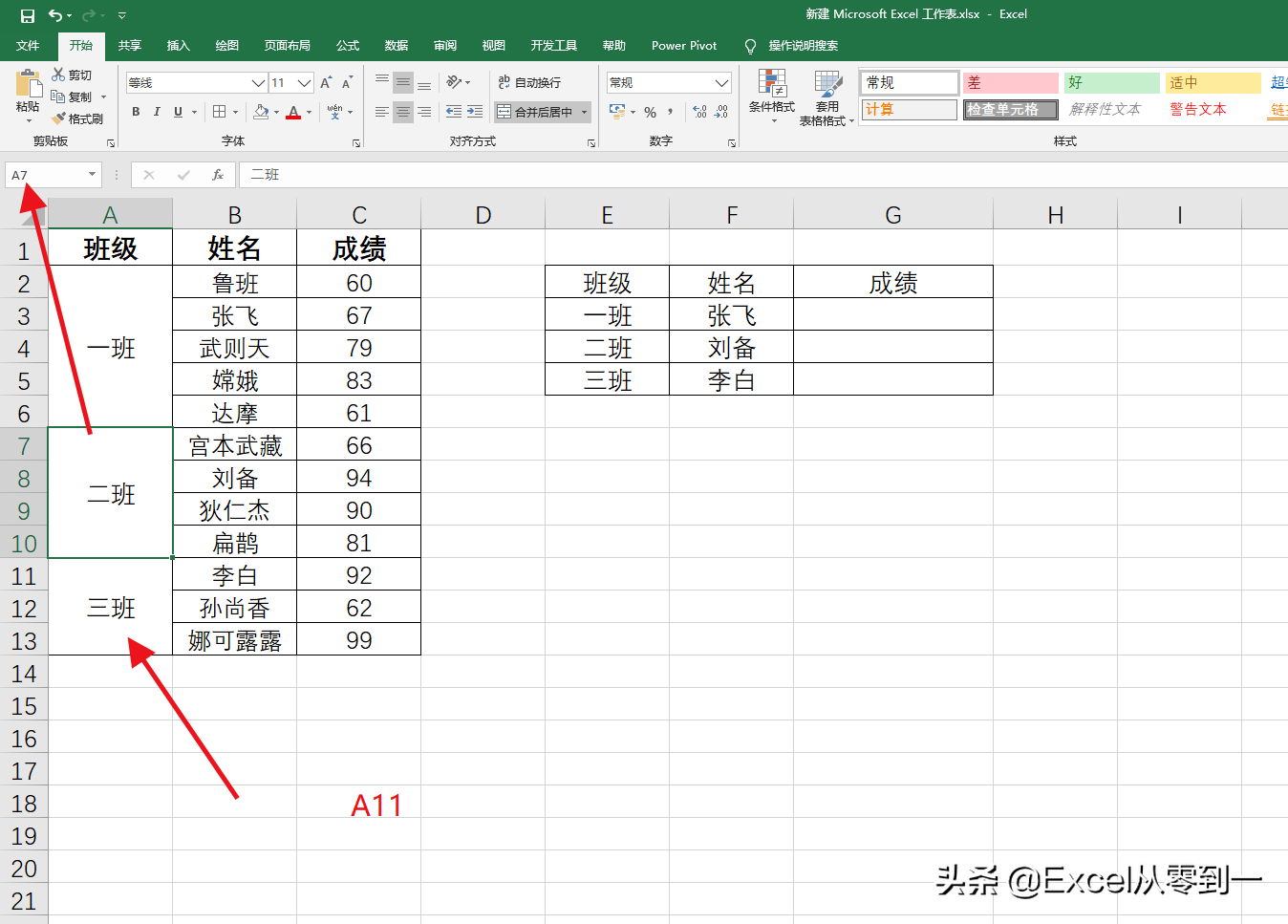Toggle Underline formatting
Screen dimensions: 1288x924
(178, 112)
